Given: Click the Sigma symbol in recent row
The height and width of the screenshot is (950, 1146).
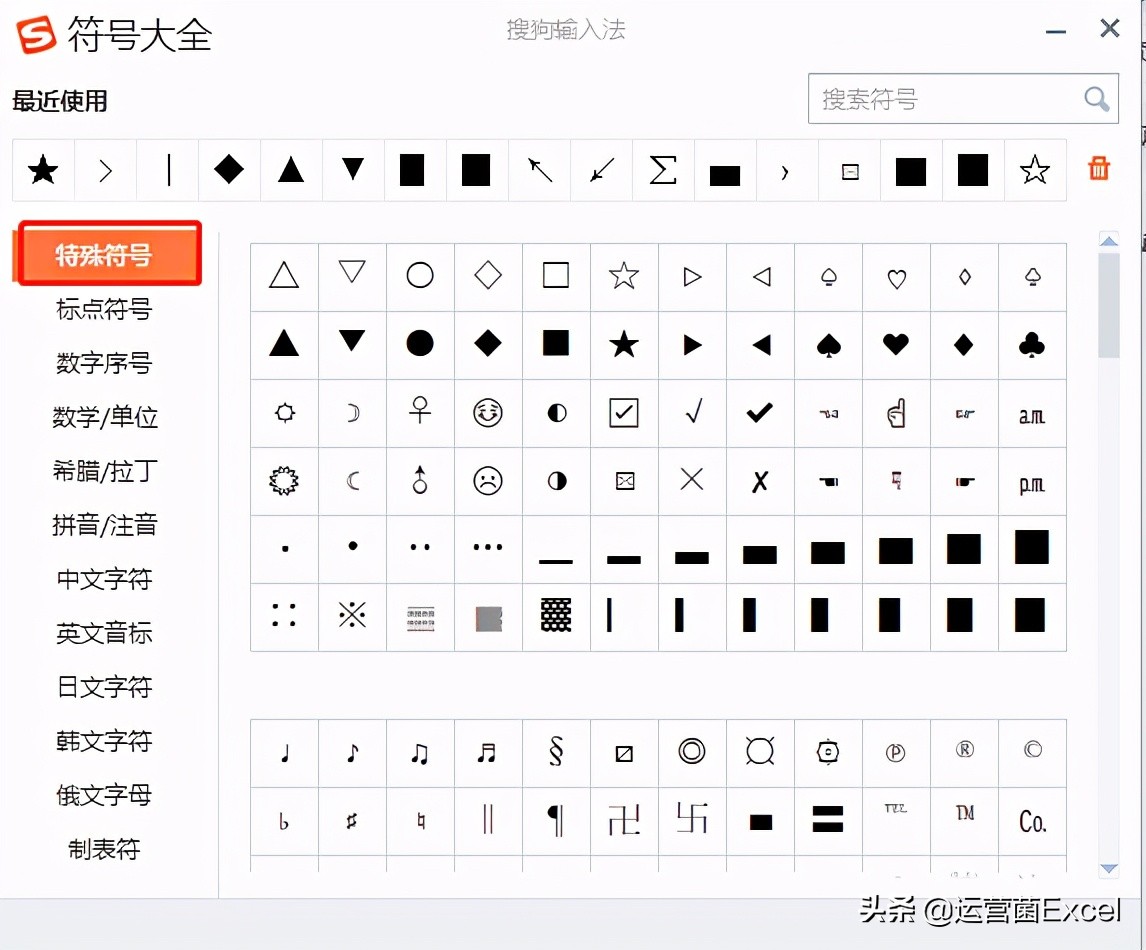Looking at the screenshot, I should [662, 169].
